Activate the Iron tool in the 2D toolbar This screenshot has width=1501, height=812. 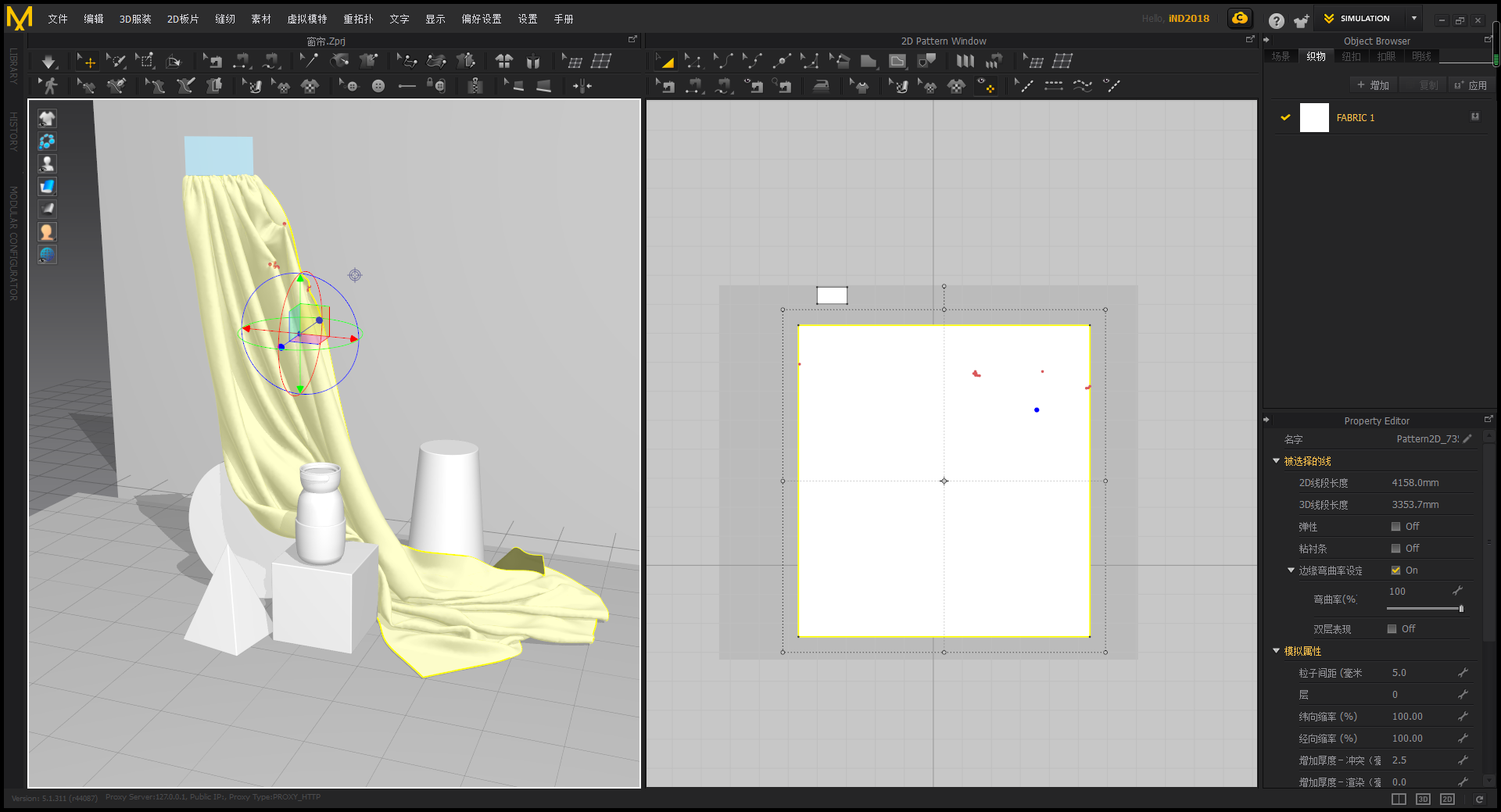point(821,86)
